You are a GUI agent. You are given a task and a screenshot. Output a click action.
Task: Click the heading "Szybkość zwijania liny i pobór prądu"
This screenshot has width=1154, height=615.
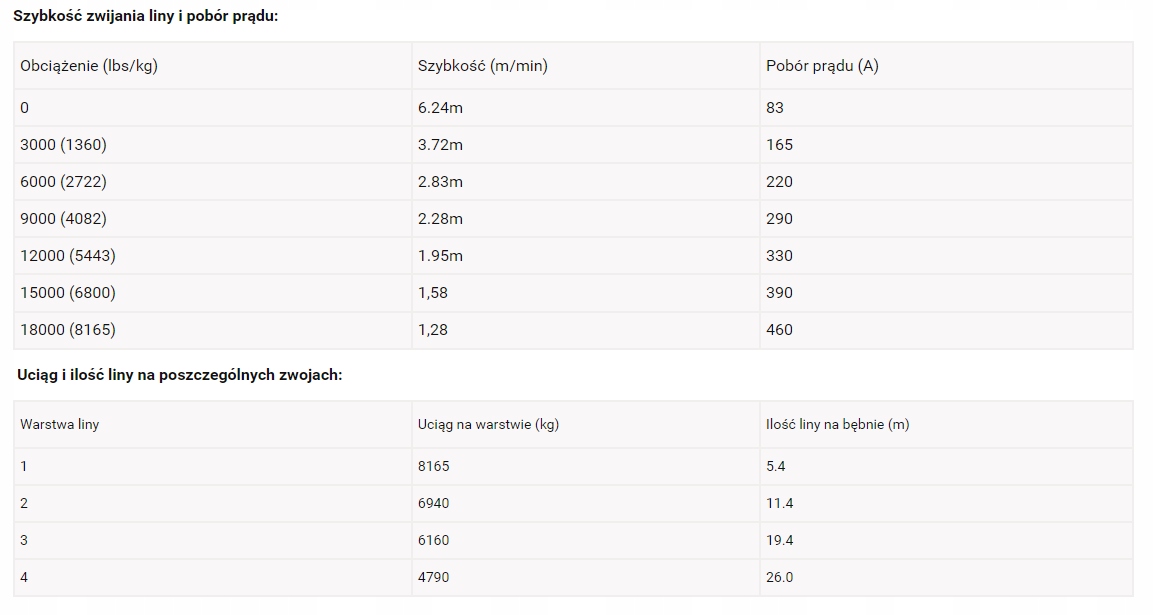tap(145, 17)
